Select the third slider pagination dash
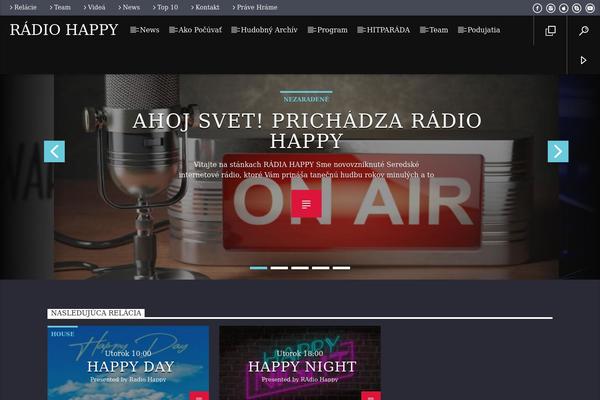Screen dimensions: 600x400 [x=300, y=268]
